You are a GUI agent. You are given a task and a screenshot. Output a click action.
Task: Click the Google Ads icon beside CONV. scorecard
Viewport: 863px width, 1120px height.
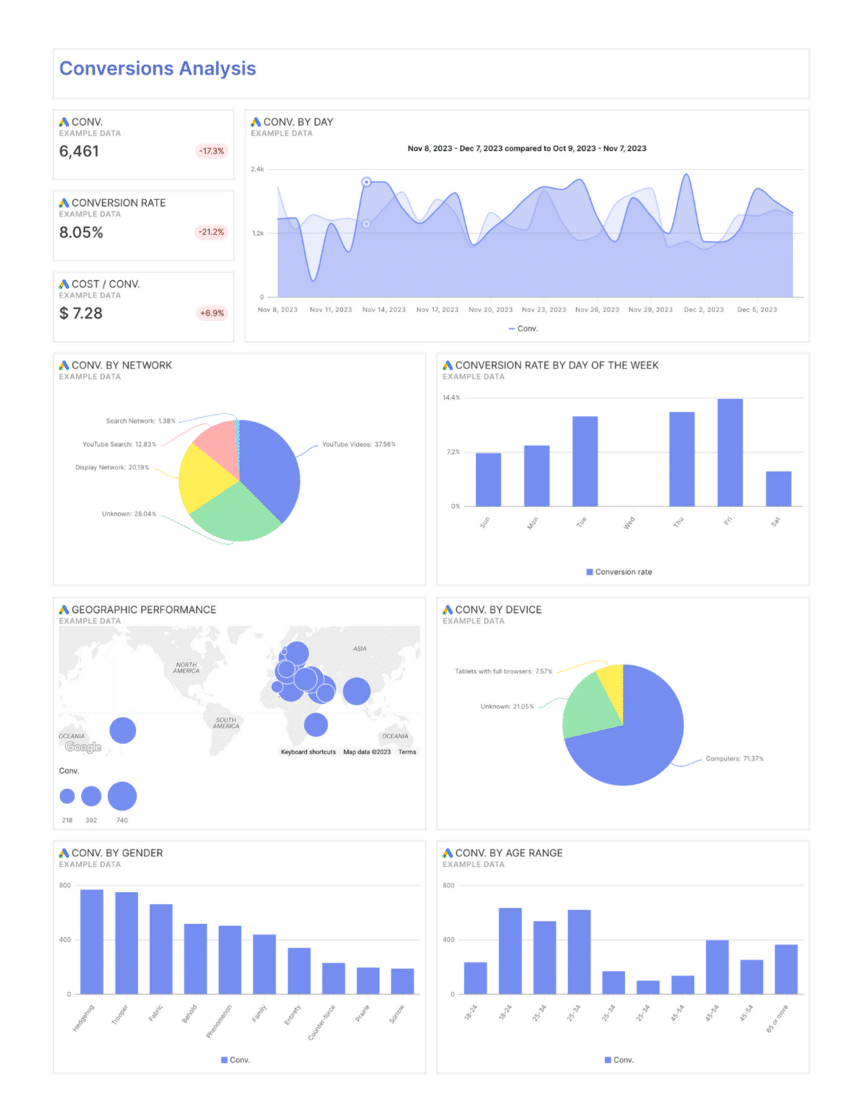64,122
